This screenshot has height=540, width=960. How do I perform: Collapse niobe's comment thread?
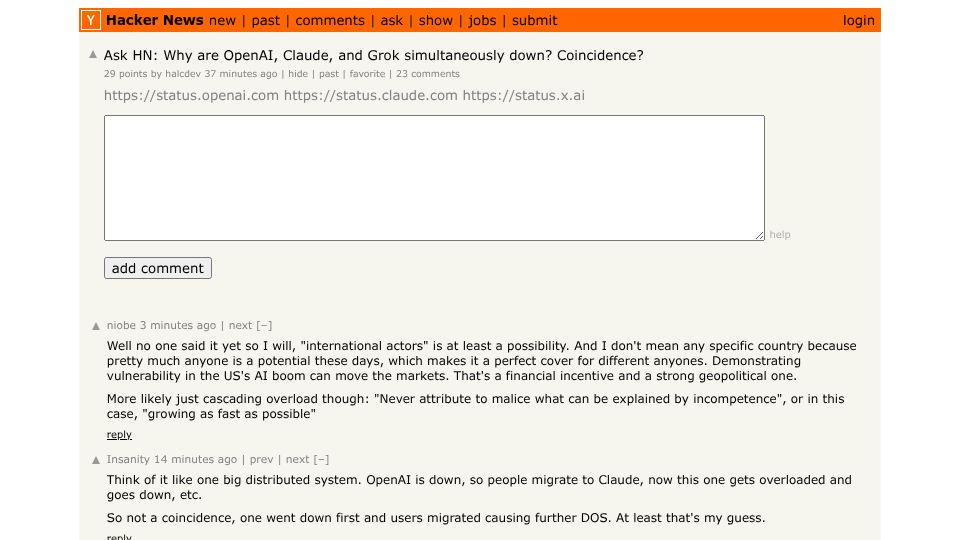point(264,325)
